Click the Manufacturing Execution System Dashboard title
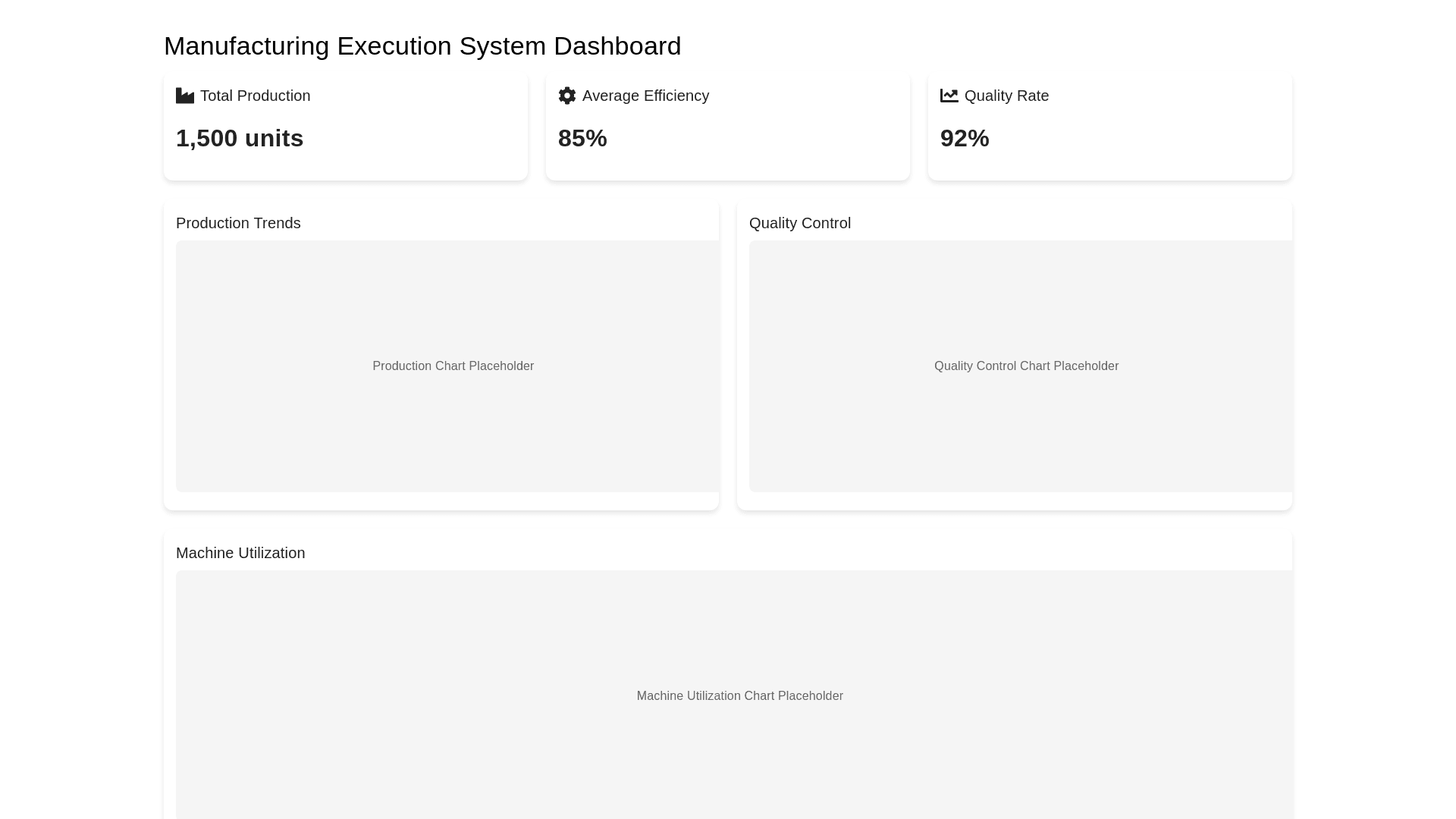 click(x=422, y=46)
